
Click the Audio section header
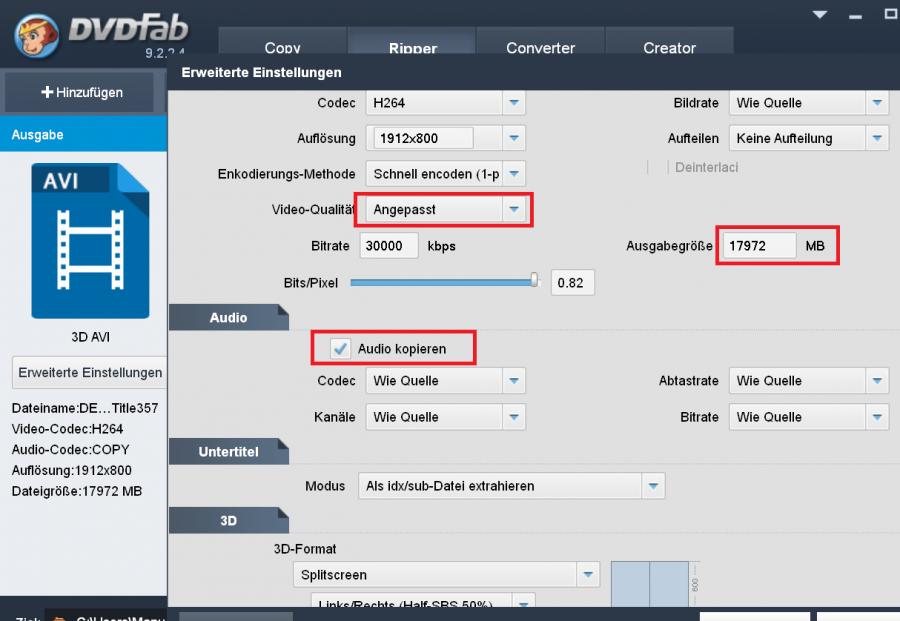click(228, 317)
